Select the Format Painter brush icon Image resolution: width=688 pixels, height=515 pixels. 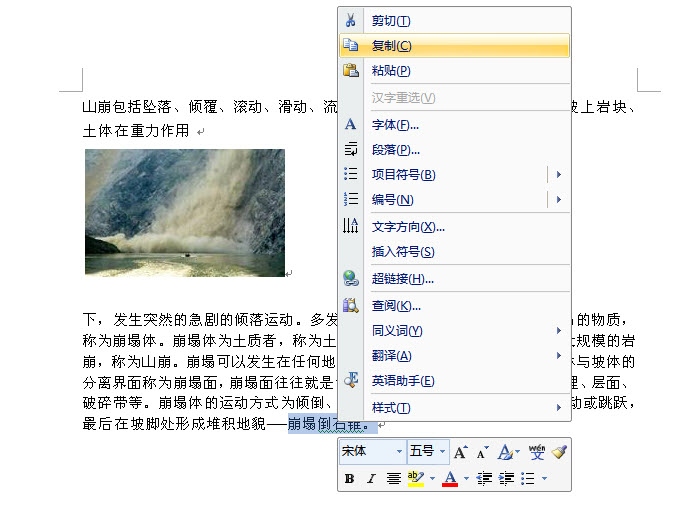coord(559,451)
